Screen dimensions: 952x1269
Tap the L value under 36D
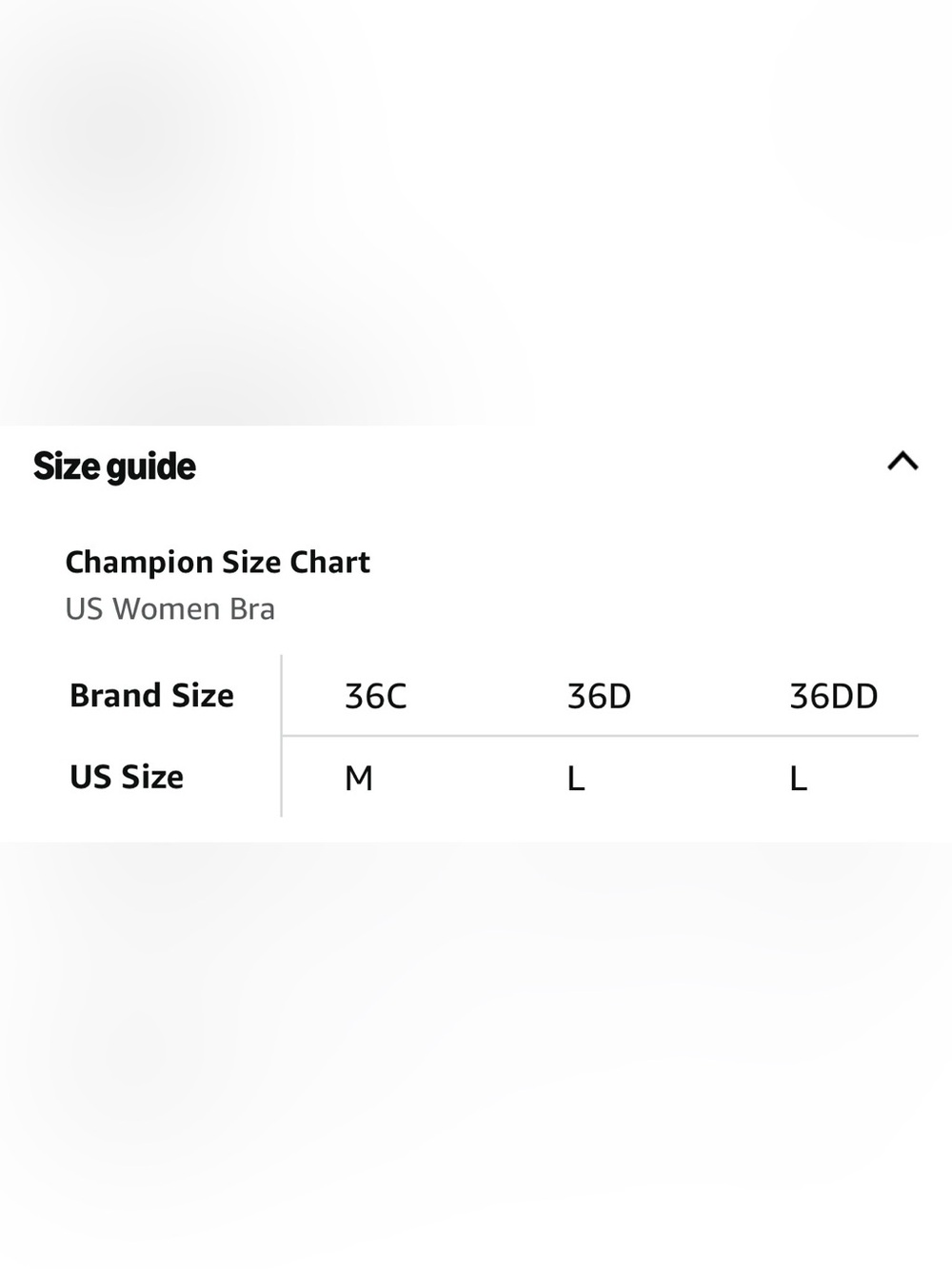pyautogui.click(x=576, y=779)
